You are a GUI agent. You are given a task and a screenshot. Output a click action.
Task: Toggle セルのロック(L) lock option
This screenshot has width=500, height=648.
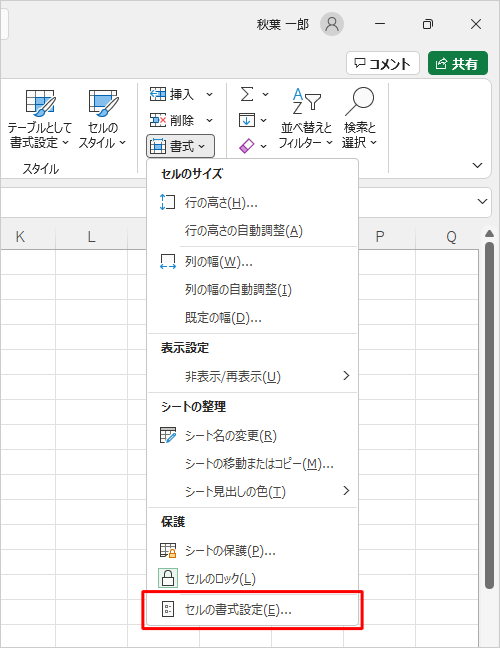point(252,579)
